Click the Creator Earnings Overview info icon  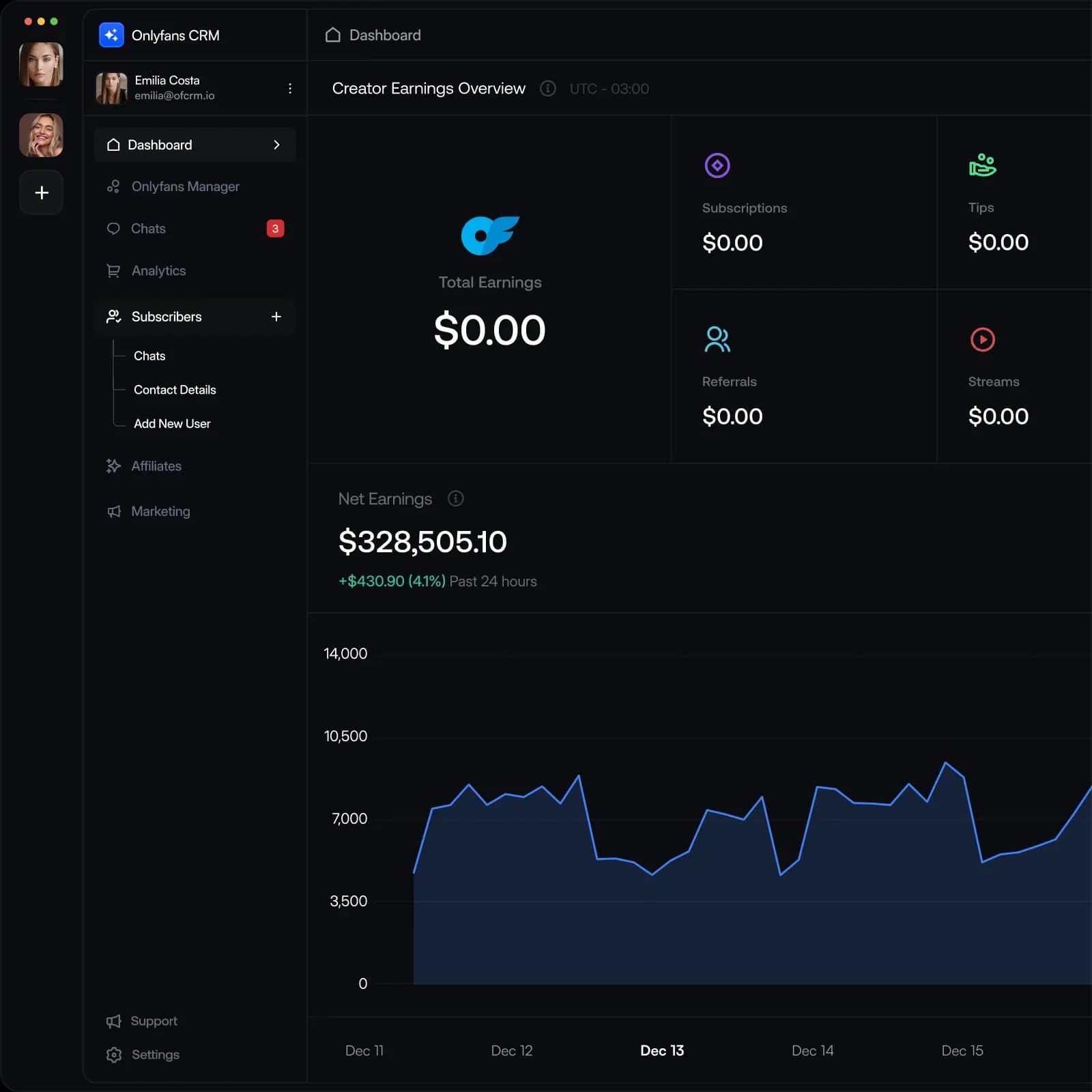click(547, 89)
